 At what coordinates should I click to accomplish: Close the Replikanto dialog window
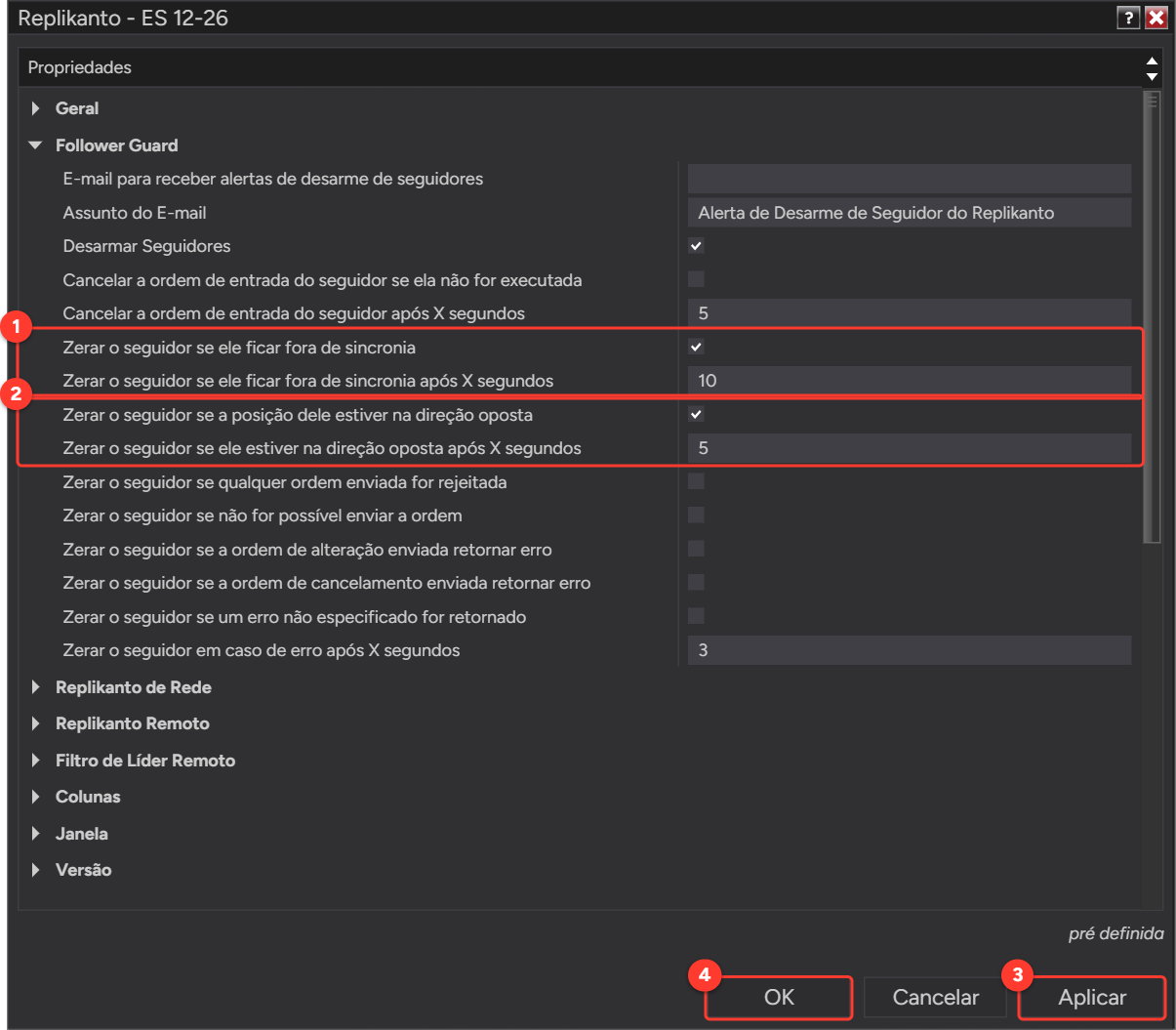point(1156,18)
